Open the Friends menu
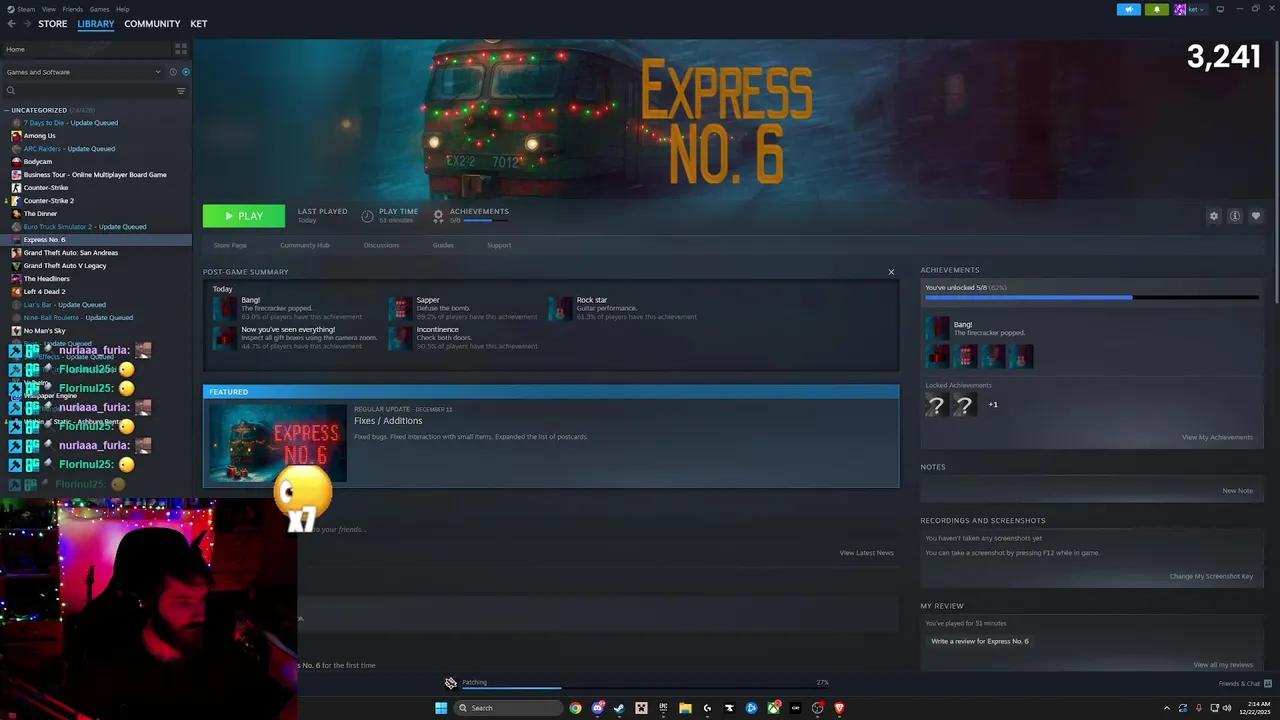 (x=73, y=9)
